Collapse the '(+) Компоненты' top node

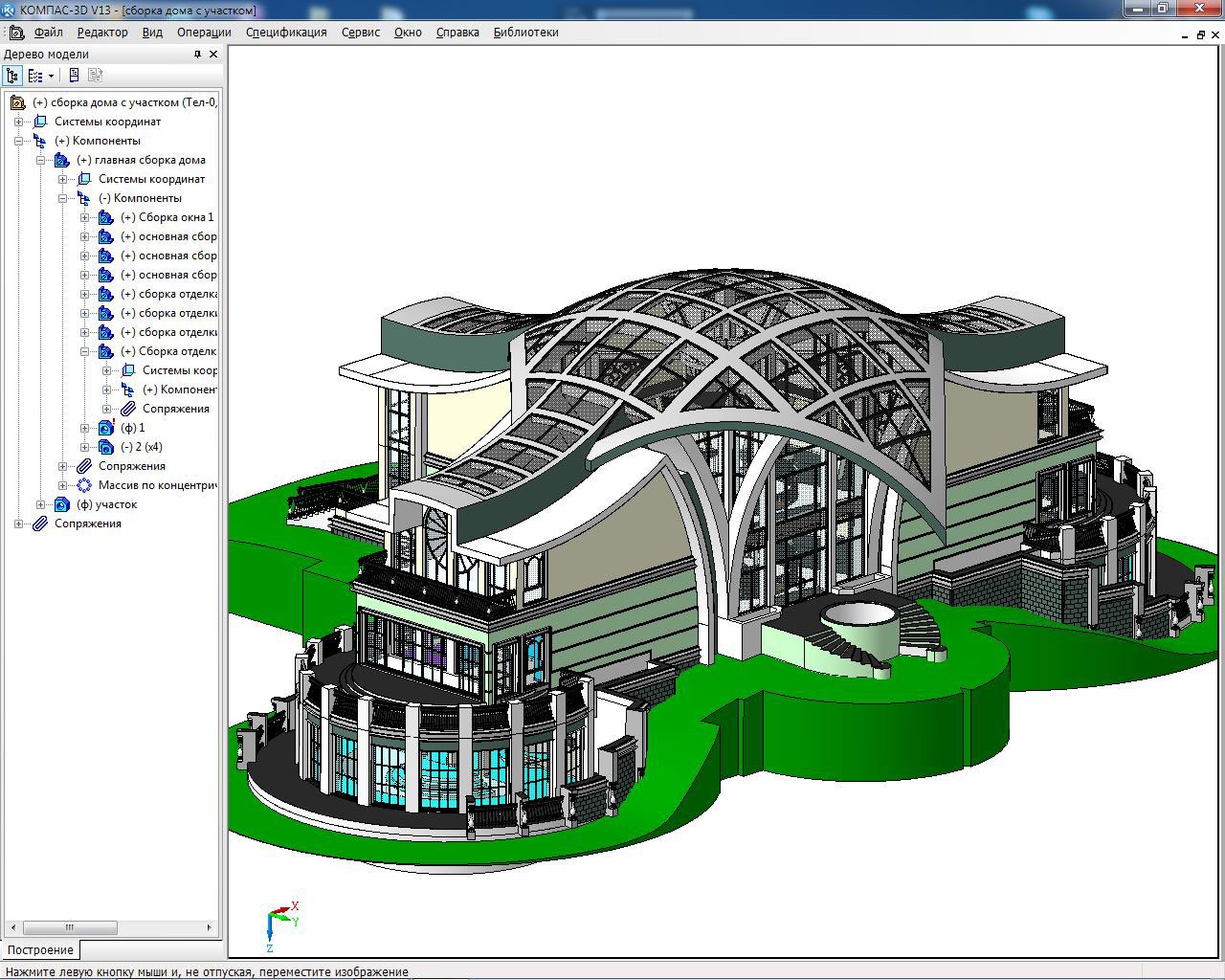tap(18, 141)
